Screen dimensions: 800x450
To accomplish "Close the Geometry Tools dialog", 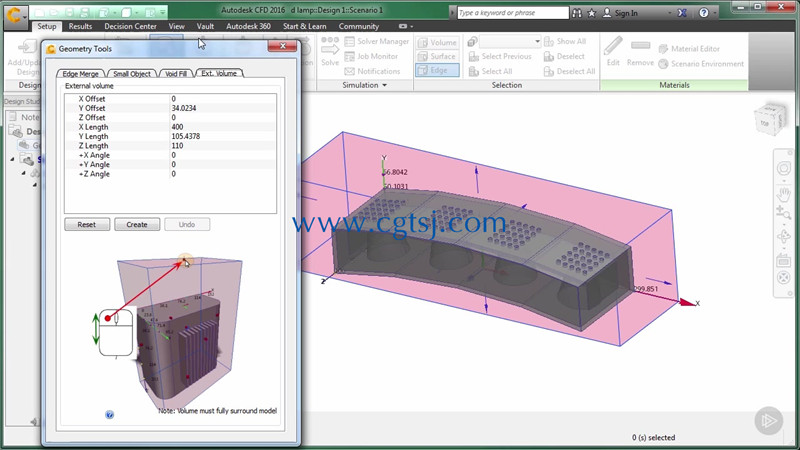I will [x=282, y=46].
